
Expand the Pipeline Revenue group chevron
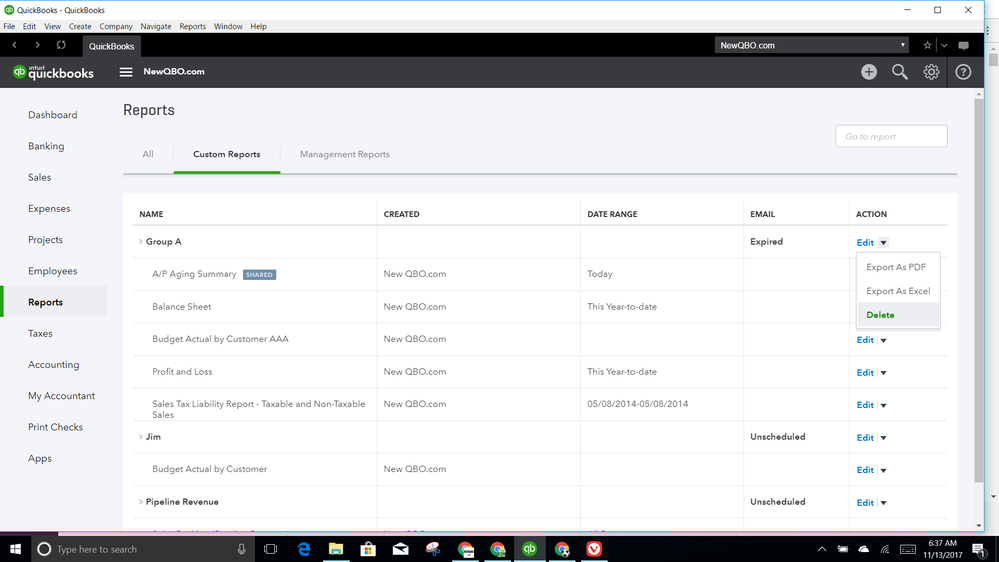[x=141, y=501]
